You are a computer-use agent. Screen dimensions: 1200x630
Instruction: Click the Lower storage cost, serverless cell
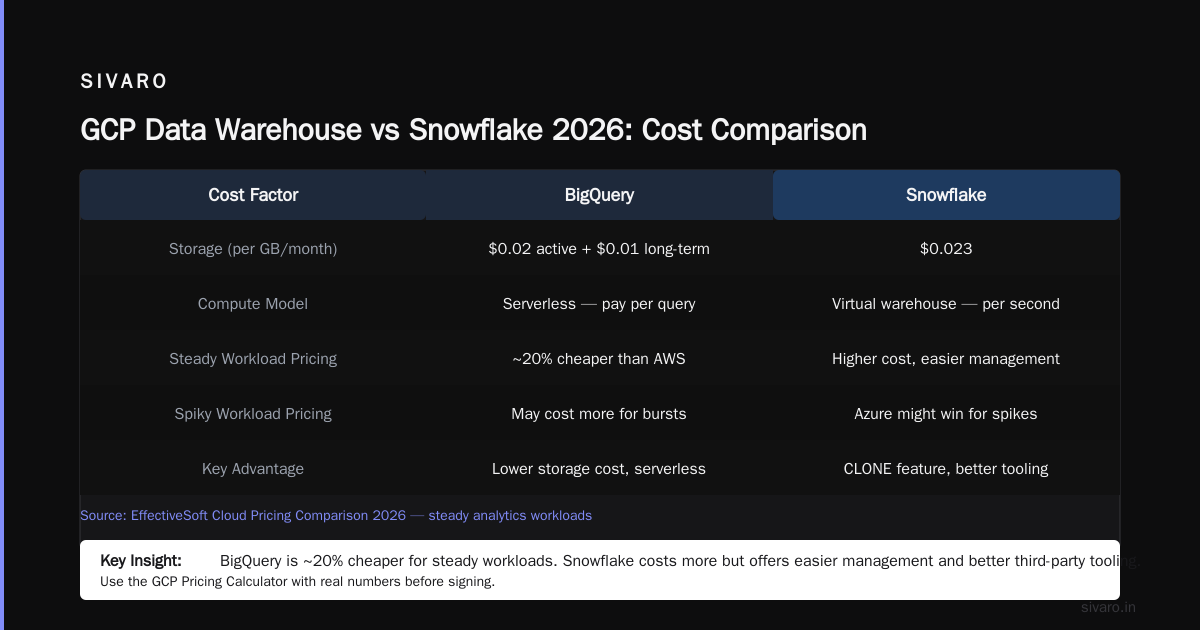click(x=599, y=469)
